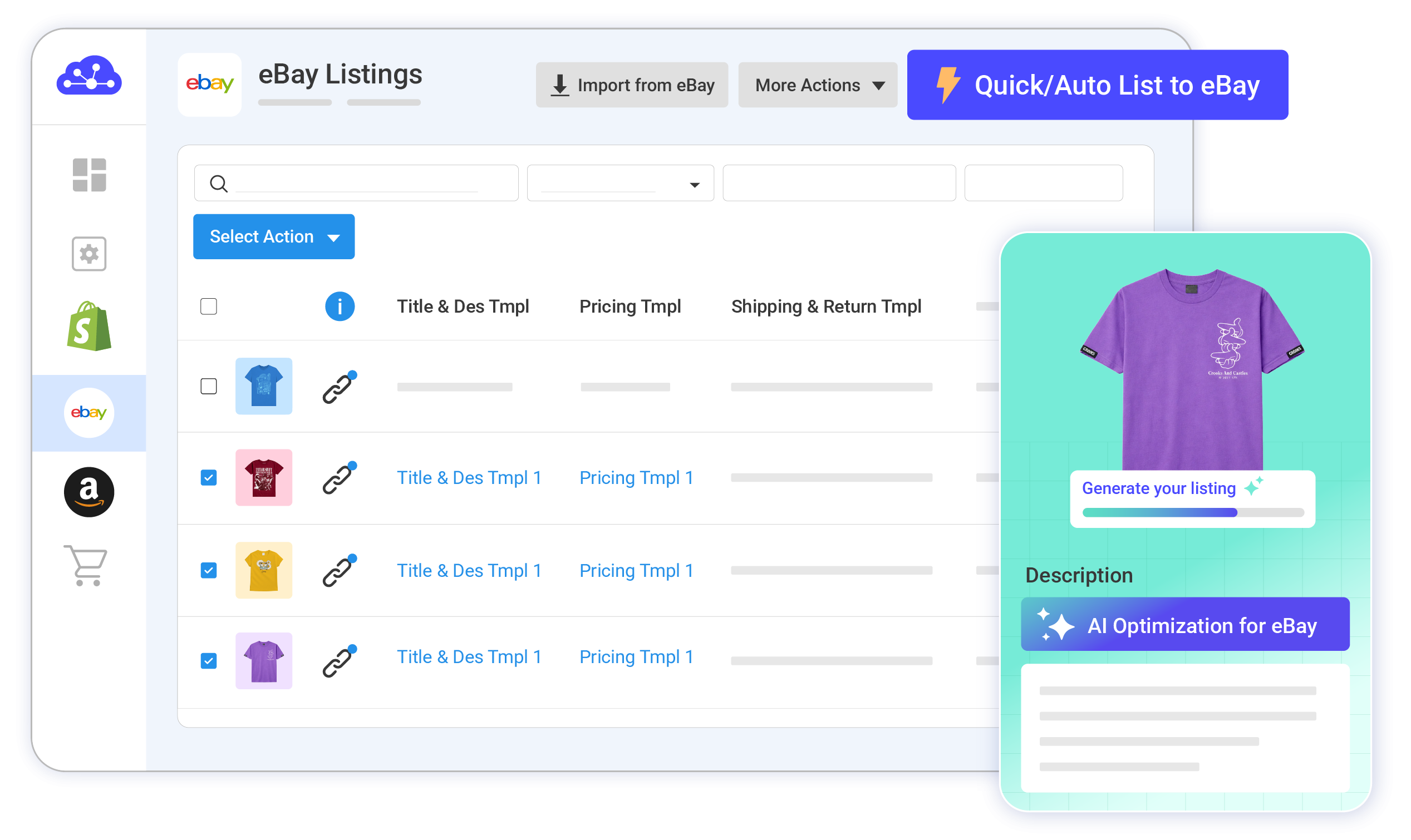This screenshot has width=1411, height=840.
Task: Click the eBay logo beside page title
Action: coord(210,85)
